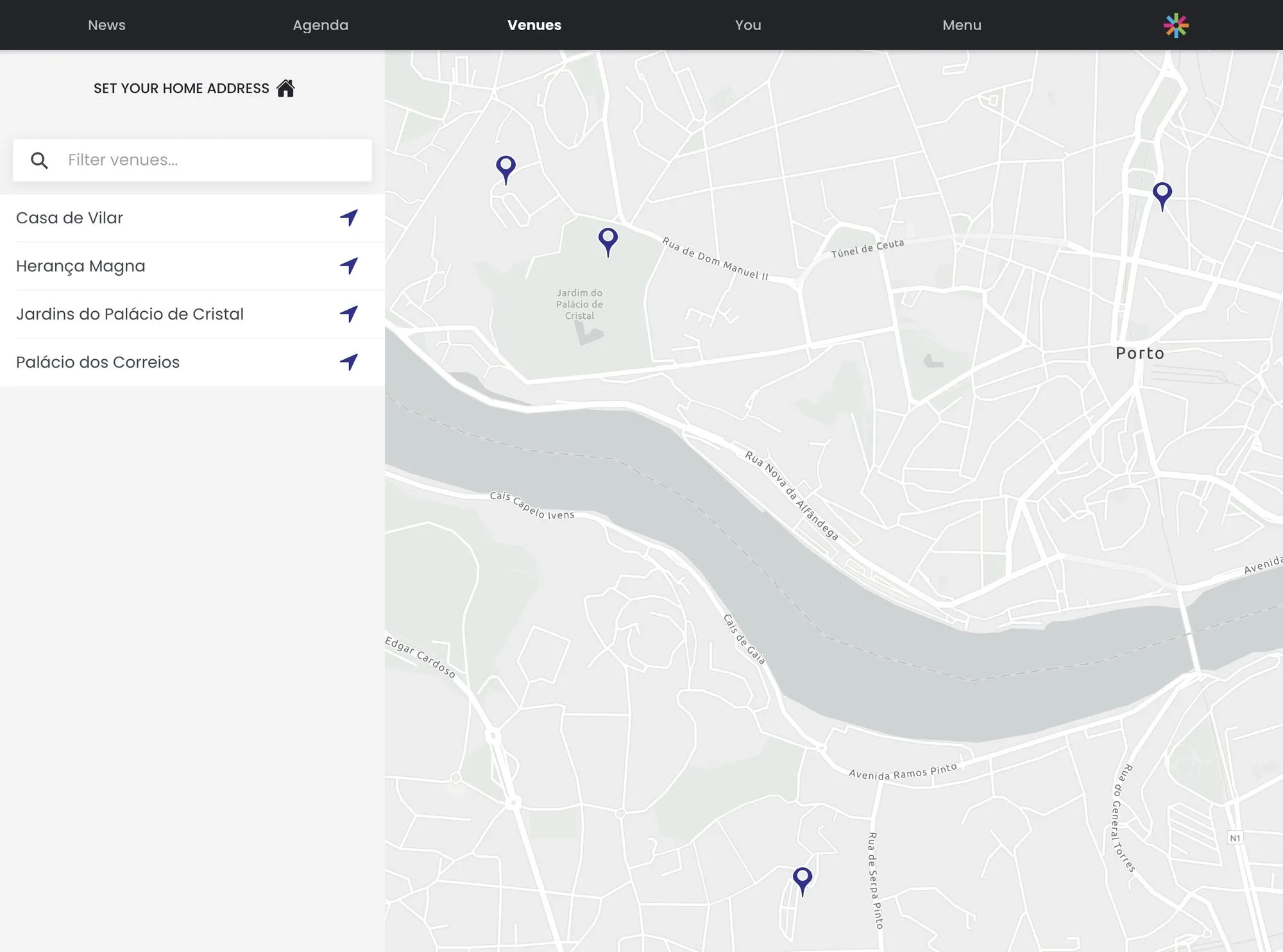1283x952 pixels.
Task: Click the colorful asterisk logo in the top bar
Action: pyautogui.click(x=1176, y=26)
